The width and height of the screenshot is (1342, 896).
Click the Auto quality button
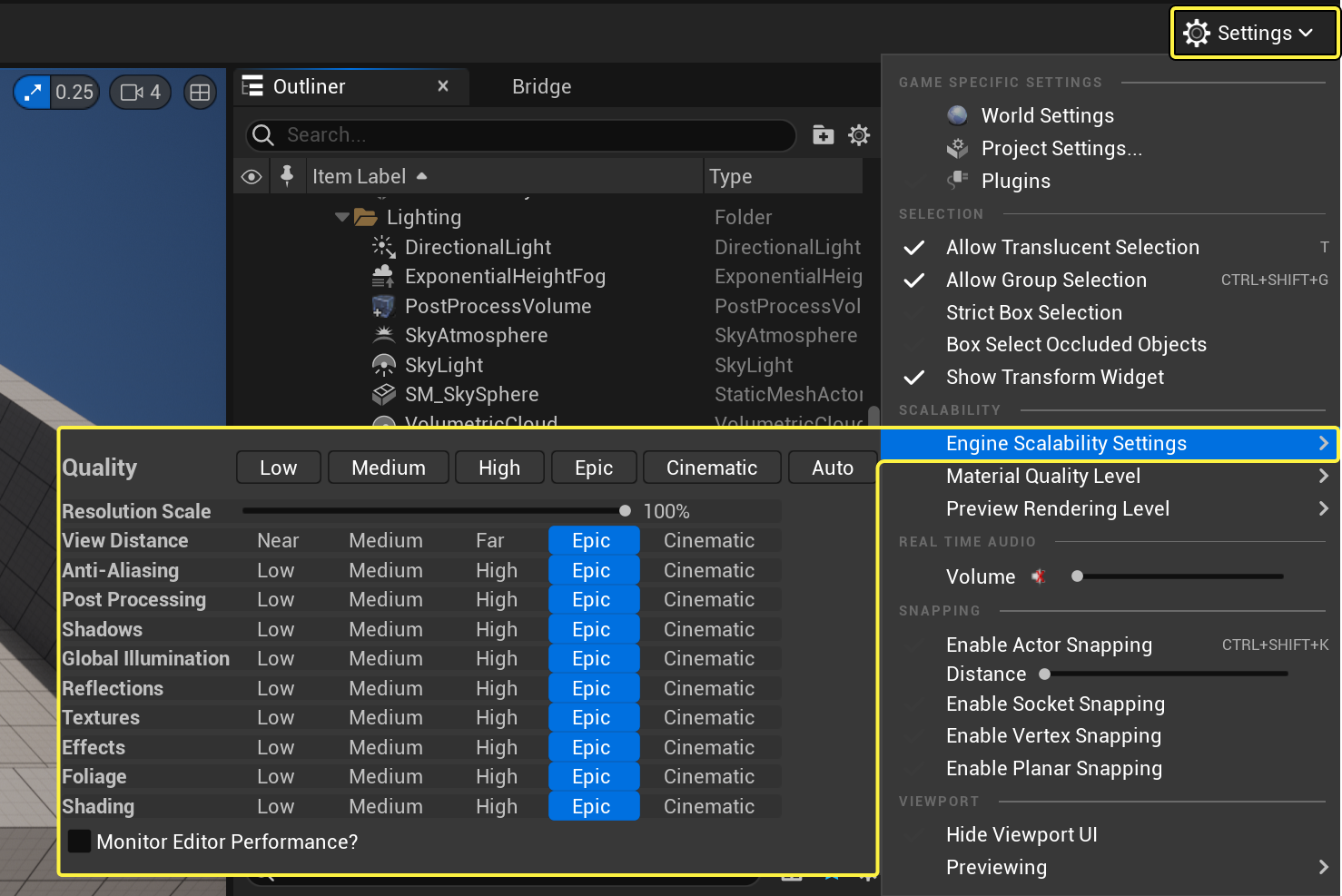pyautogui.click(x=832, y=468)
